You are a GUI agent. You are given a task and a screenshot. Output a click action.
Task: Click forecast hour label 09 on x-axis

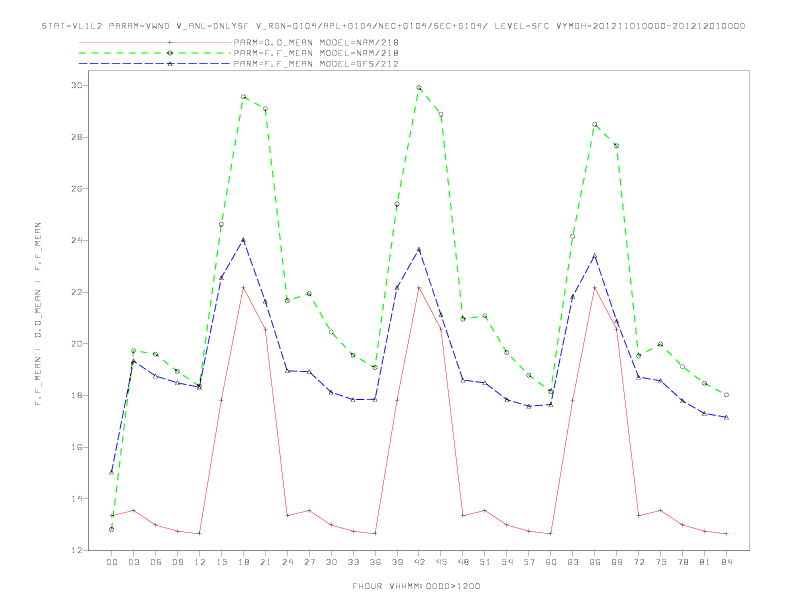coord(177,562)
